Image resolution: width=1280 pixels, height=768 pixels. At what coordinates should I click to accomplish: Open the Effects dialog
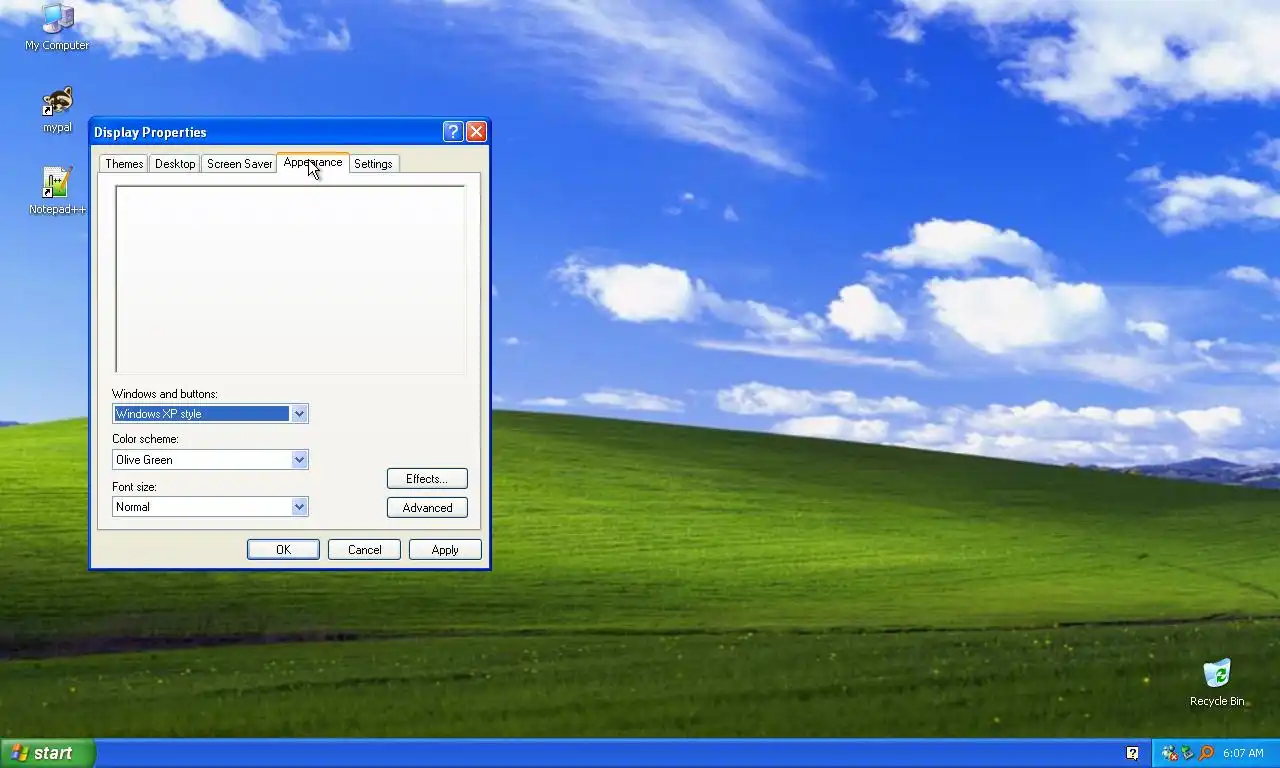[x=427, y=479]
